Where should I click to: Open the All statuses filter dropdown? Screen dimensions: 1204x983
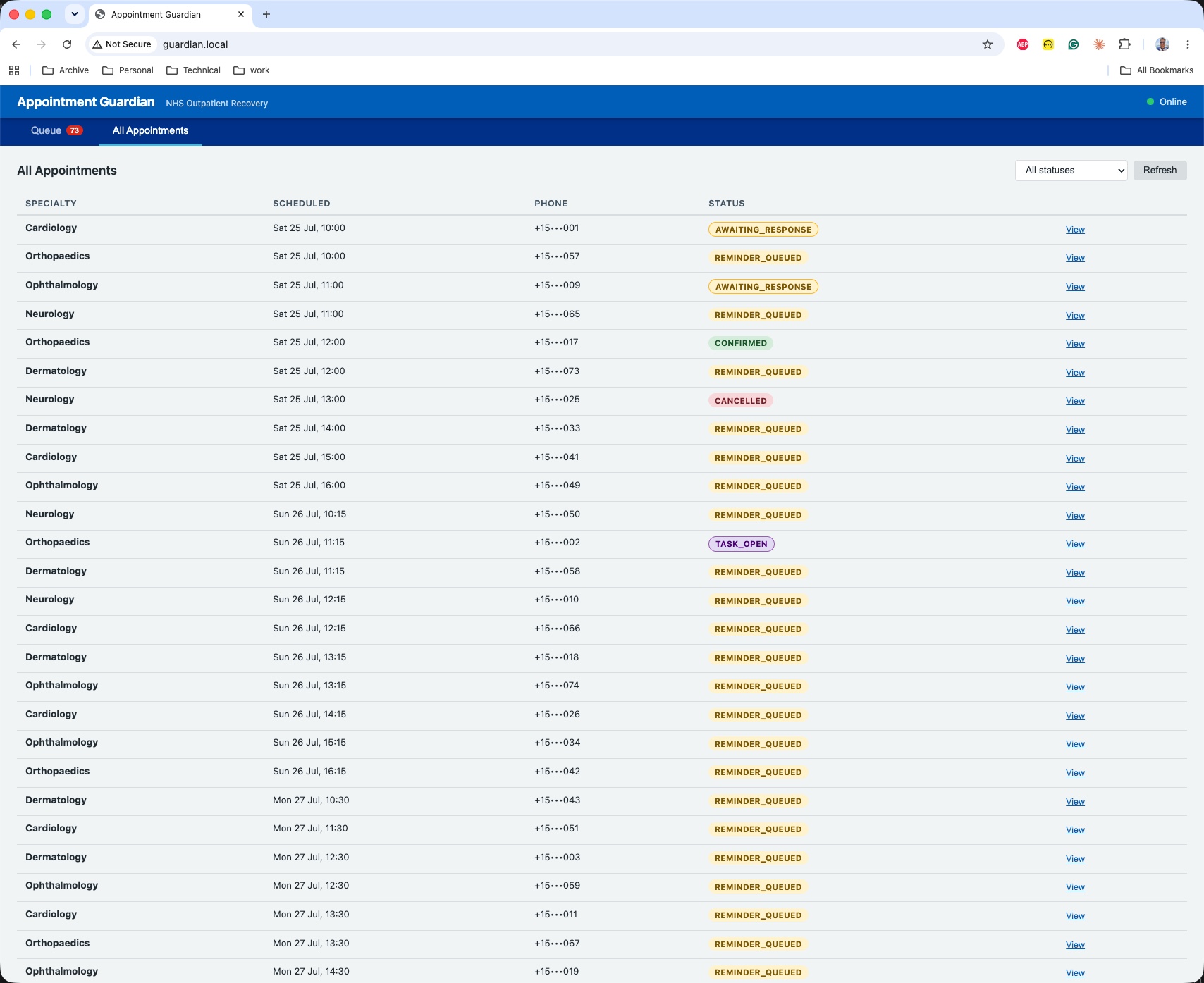(x=1071, y=171)
